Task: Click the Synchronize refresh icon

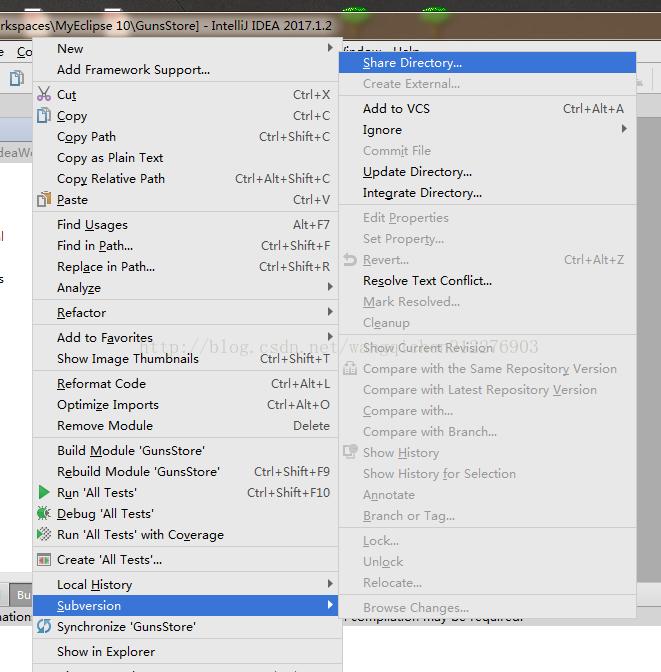Action: click(x=44, y=626)
